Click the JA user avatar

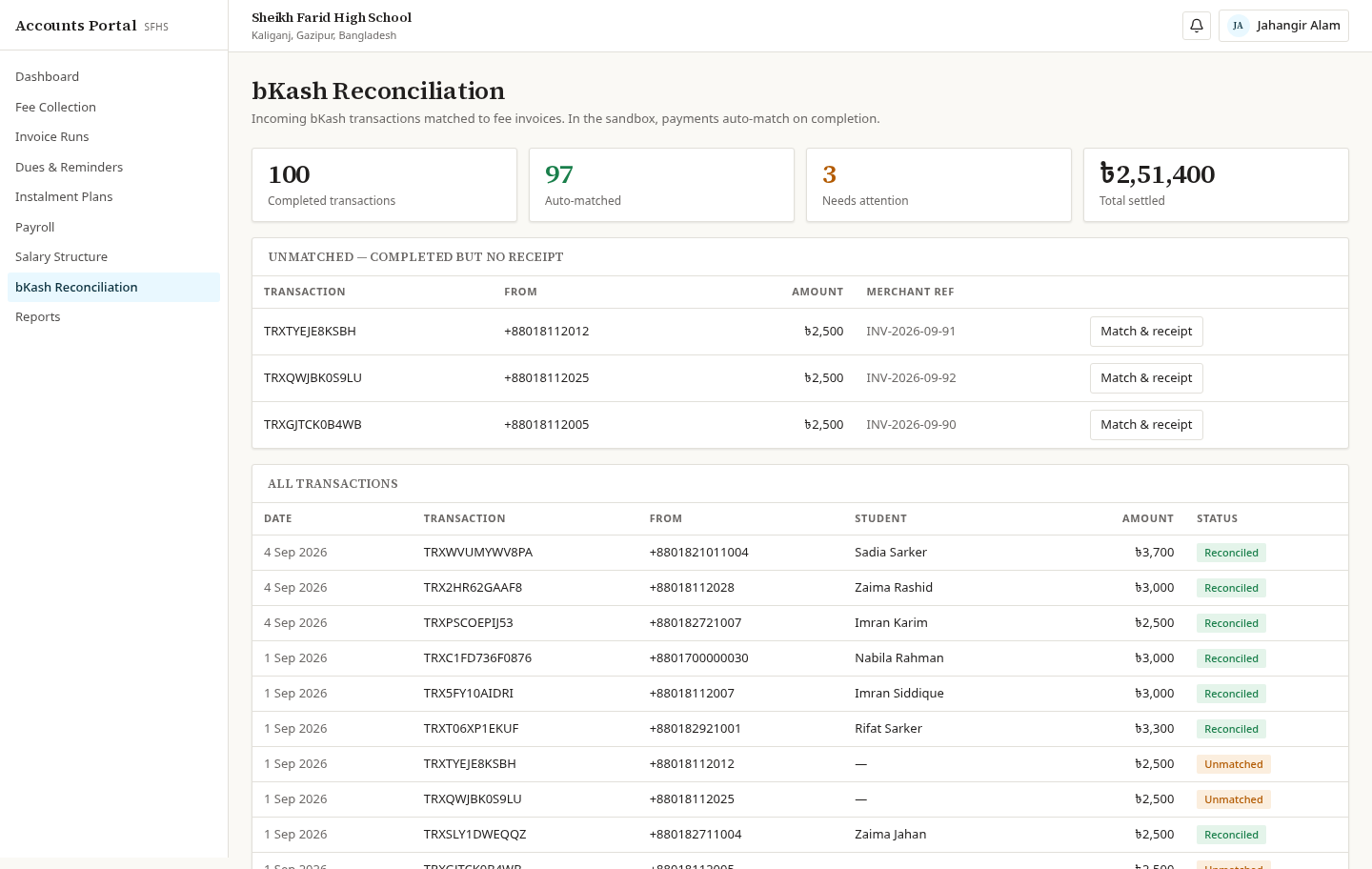[1238, 26]
